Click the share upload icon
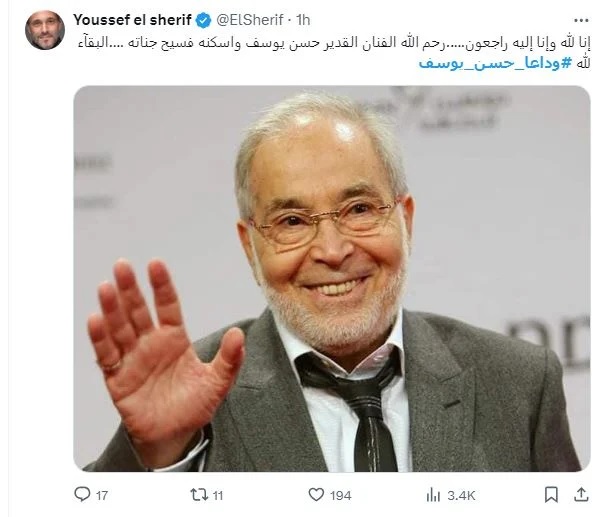Image resolution: width=605 pixels, height=517 pixels. click(x=581, y=495)
